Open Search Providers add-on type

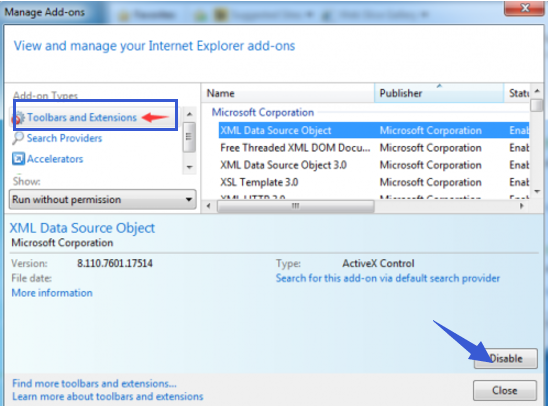coord(64,138)
